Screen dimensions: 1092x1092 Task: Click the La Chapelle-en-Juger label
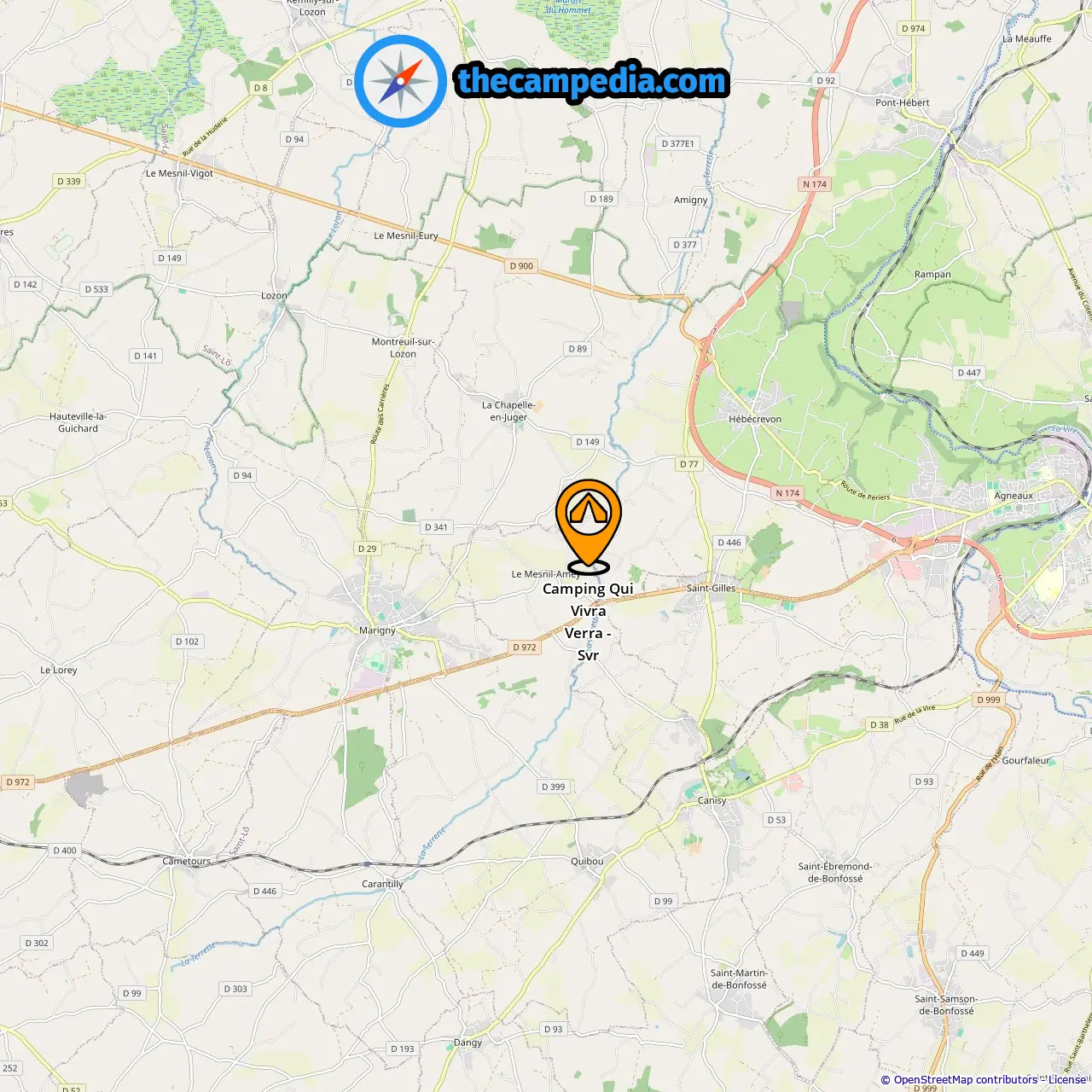coord(508,411)
